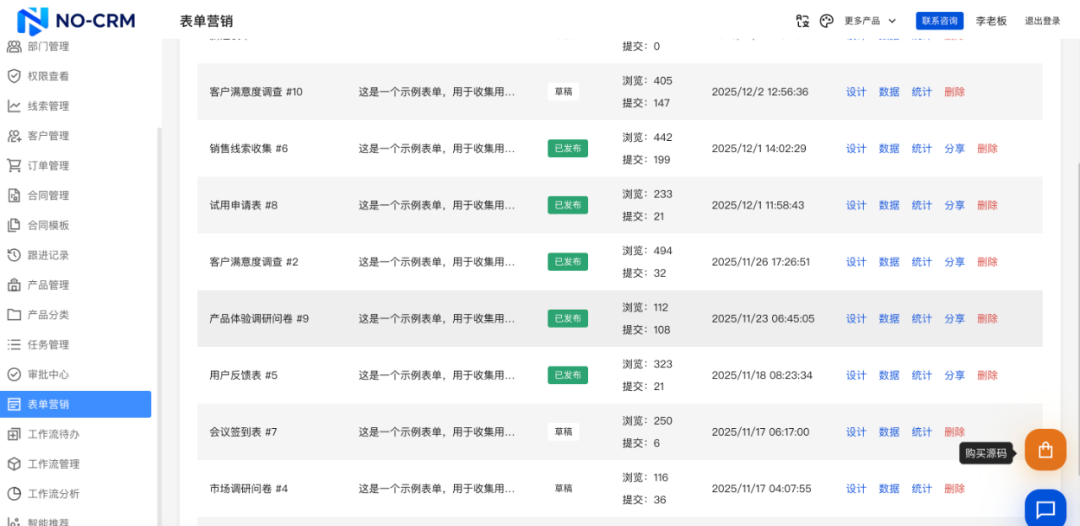Click the 退出登录 link
The height and width of the screenshot is (526, 1080).
[x=1042, y=21]
